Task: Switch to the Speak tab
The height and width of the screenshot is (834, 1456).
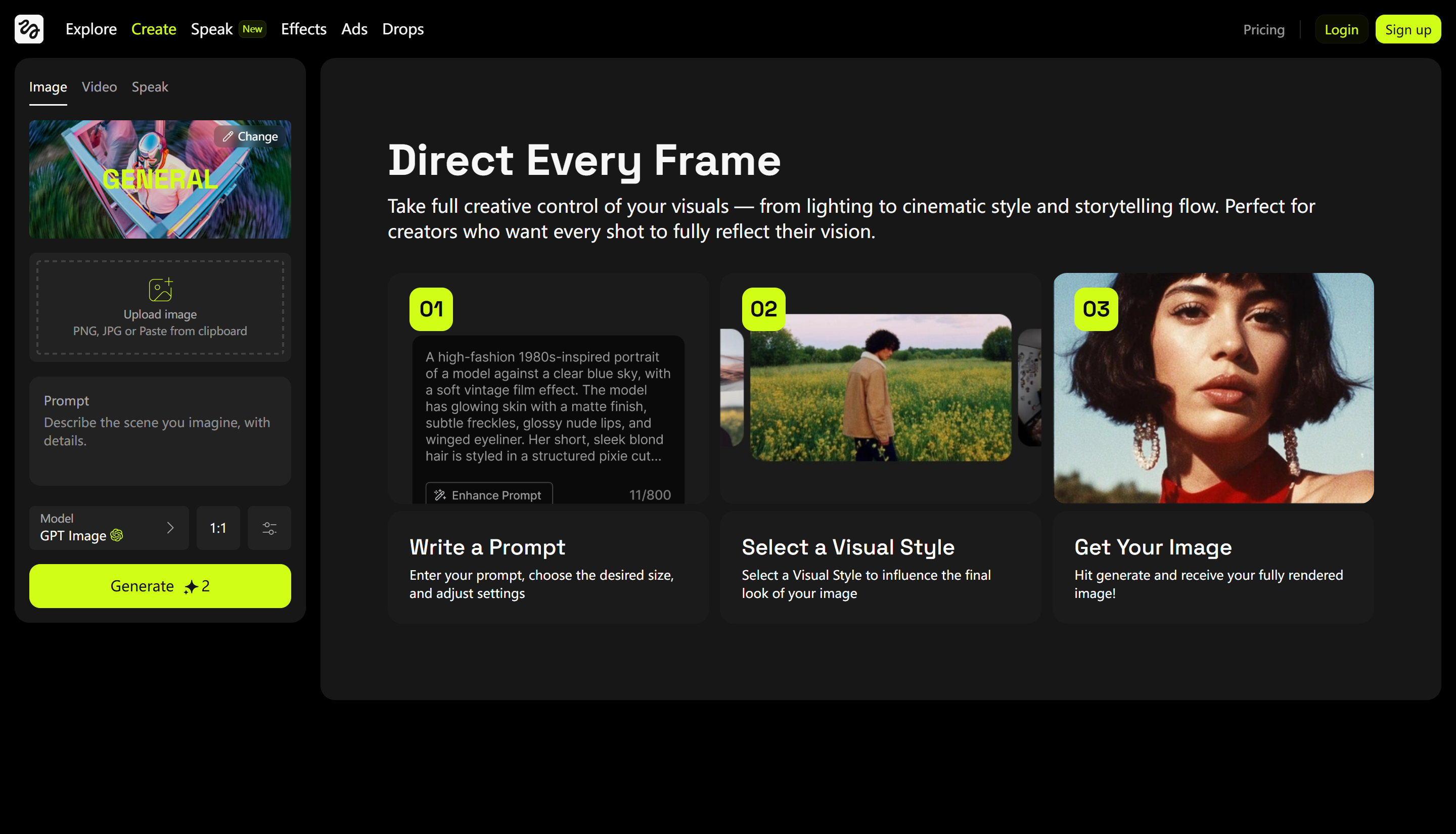Action: (x=149, y=86)
